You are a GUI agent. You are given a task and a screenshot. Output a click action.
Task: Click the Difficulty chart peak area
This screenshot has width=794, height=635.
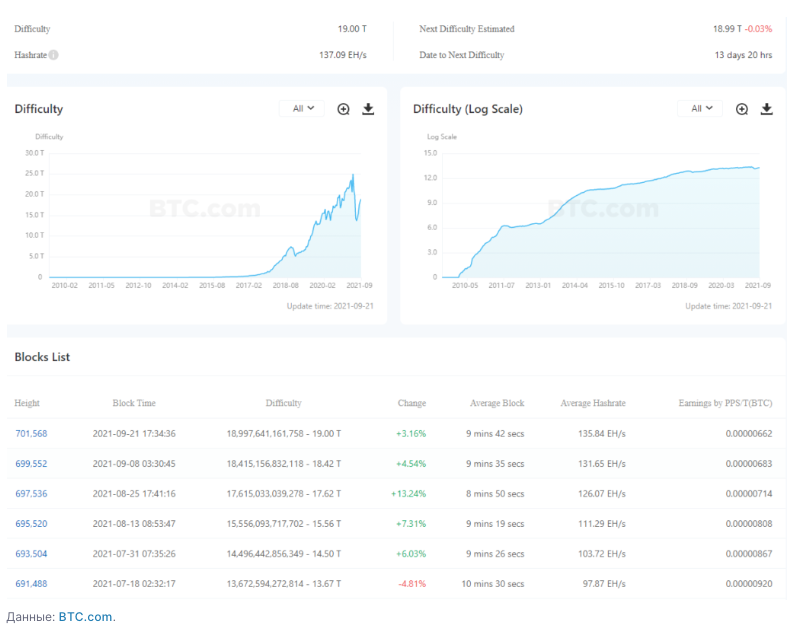[352, 178]
